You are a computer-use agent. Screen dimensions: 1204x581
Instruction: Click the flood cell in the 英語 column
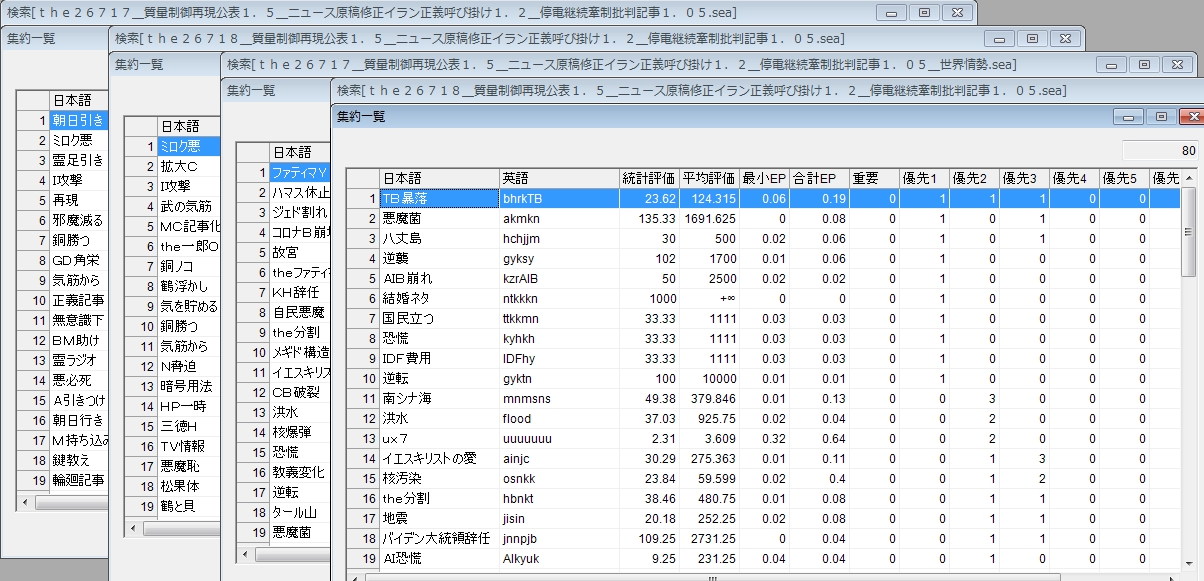(559, 418)
